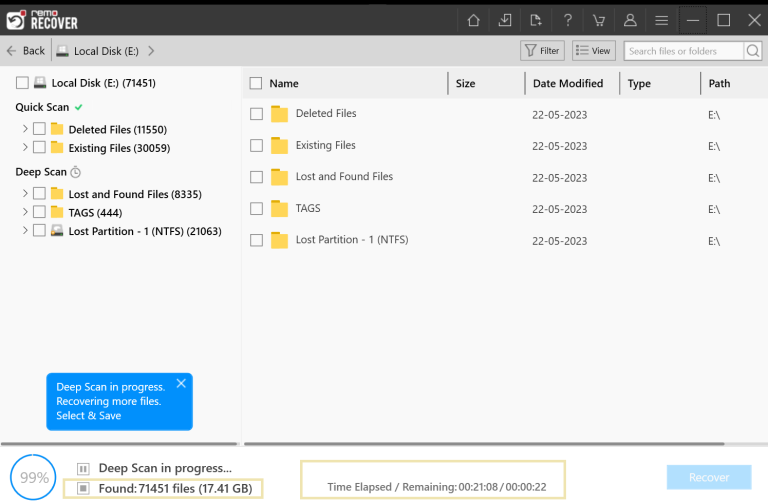Tick the TAGS folder checkbox in file list
Viewport: 768px width, 504px height.
[x=256, y=209]
